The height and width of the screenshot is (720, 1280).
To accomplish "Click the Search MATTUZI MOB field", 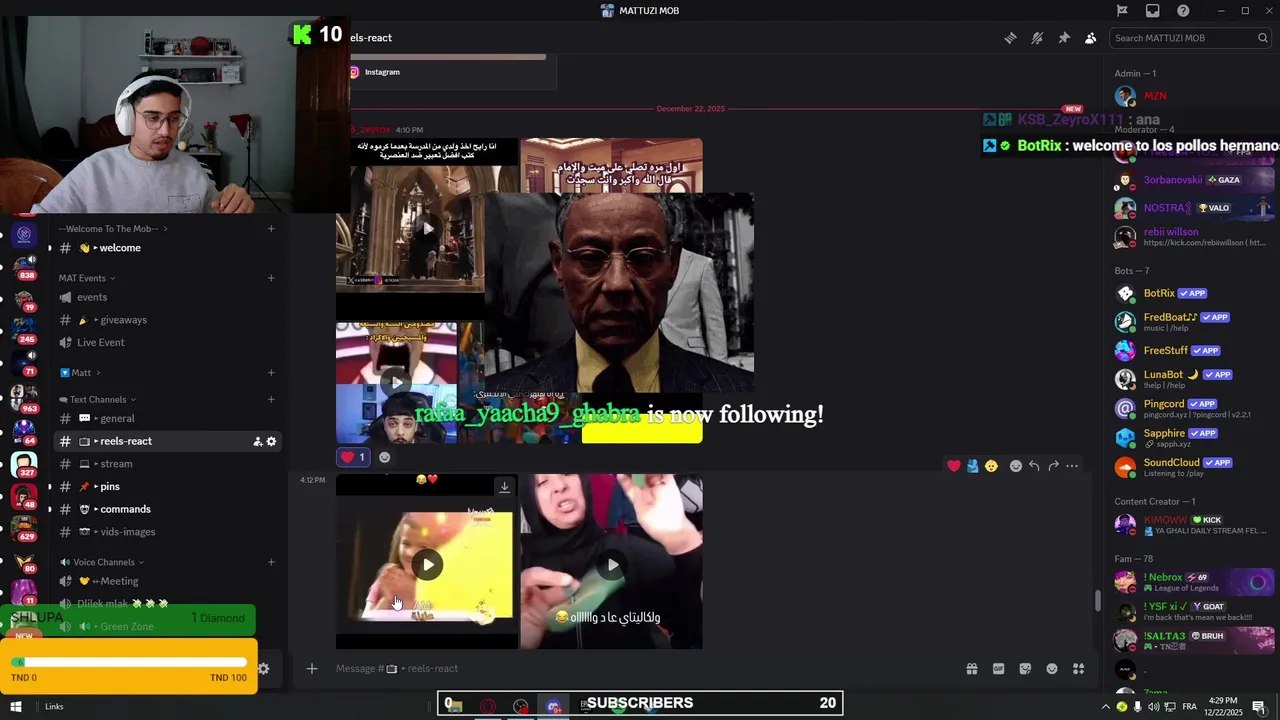I will click(x=1190, y=38).
